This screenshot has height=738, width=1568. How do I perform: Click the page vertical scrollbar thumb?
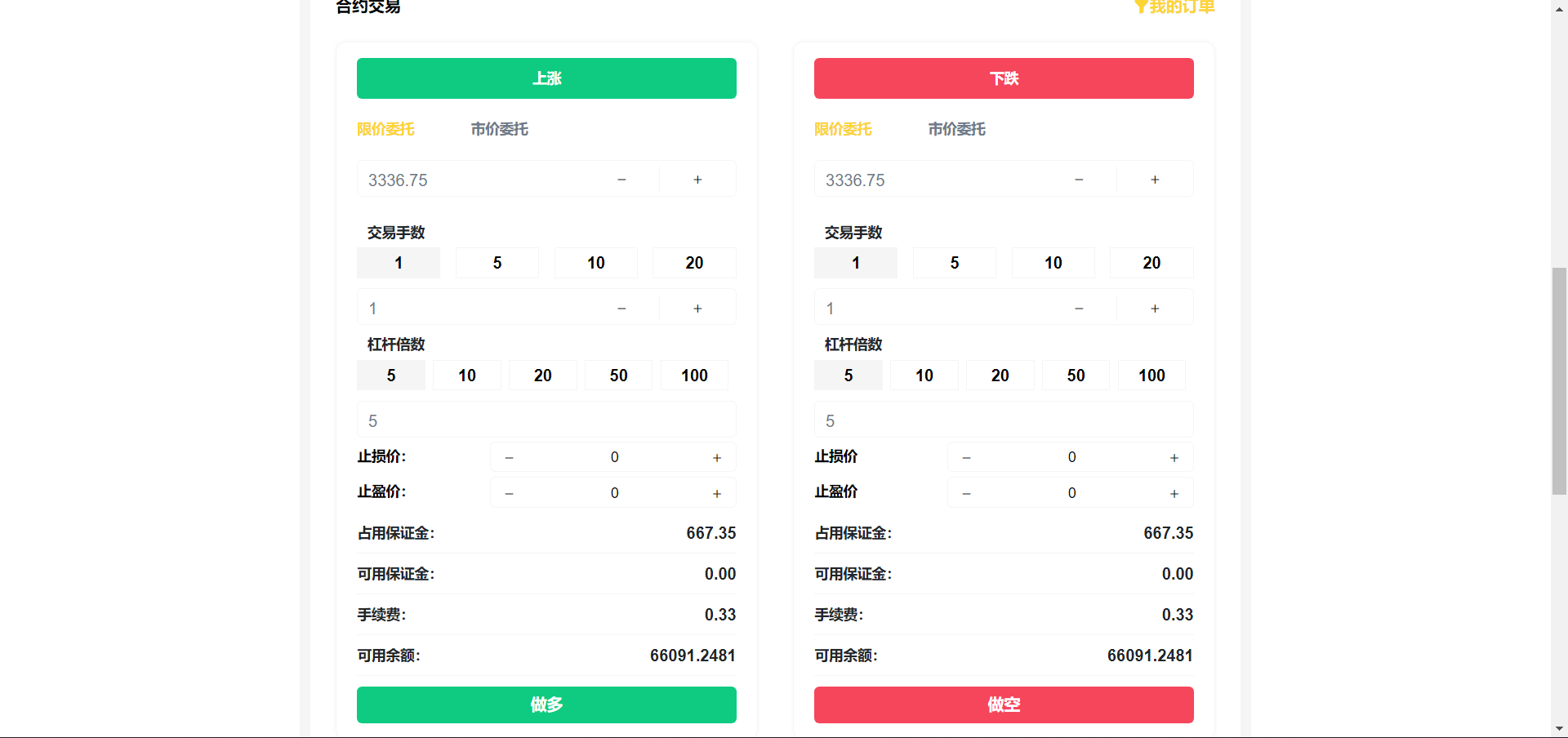[x=1559, y=380]
